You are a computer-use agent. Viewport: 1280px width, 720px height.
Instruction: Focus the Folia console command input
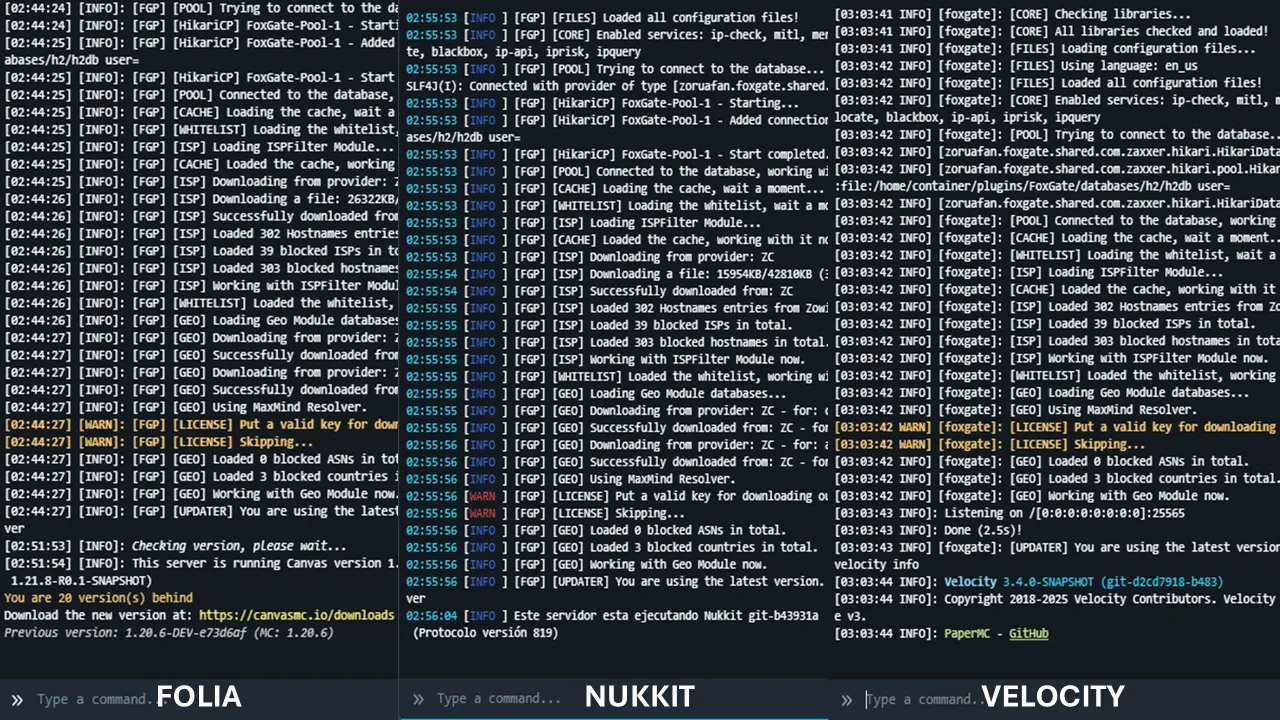point(95,699)
